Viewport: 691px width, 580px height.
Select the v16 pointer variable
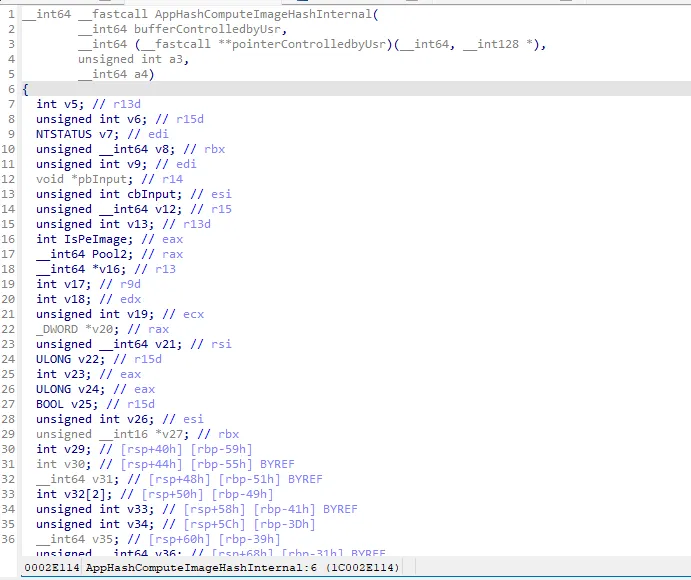(x=108, y=269)
